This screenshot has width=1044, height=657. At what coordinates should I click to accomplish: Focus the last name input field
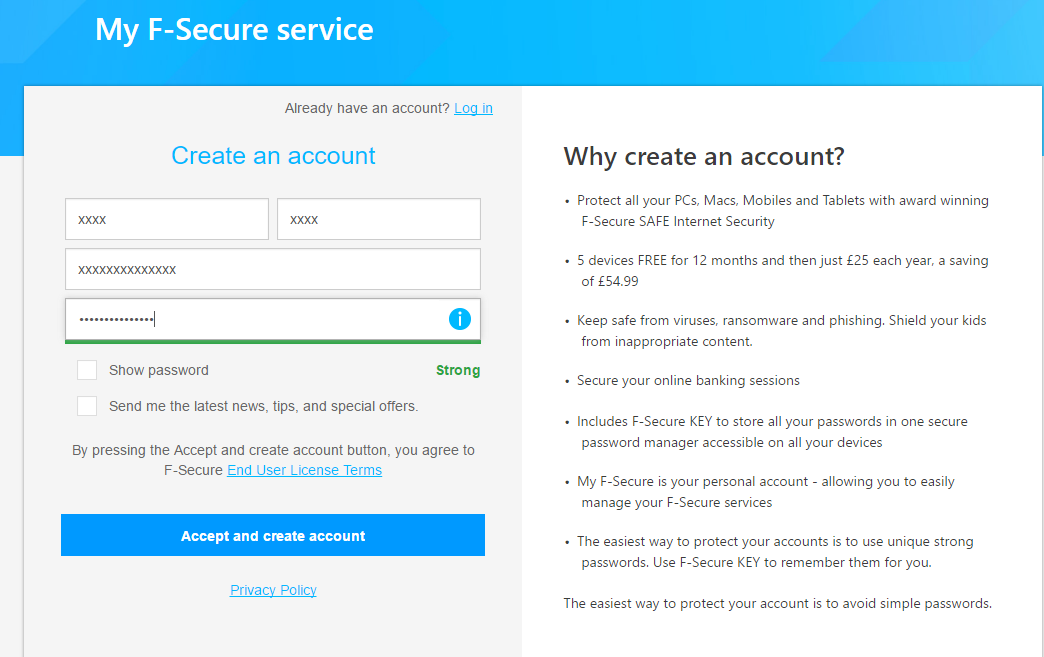click(379, 219)
